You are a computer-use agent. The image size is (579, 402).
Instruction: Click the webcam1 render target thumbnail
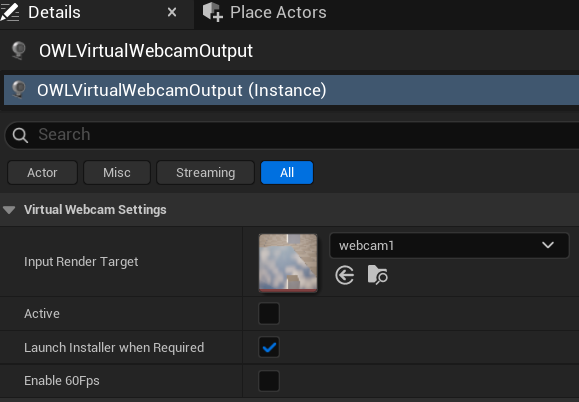click(x=288, y=262)
